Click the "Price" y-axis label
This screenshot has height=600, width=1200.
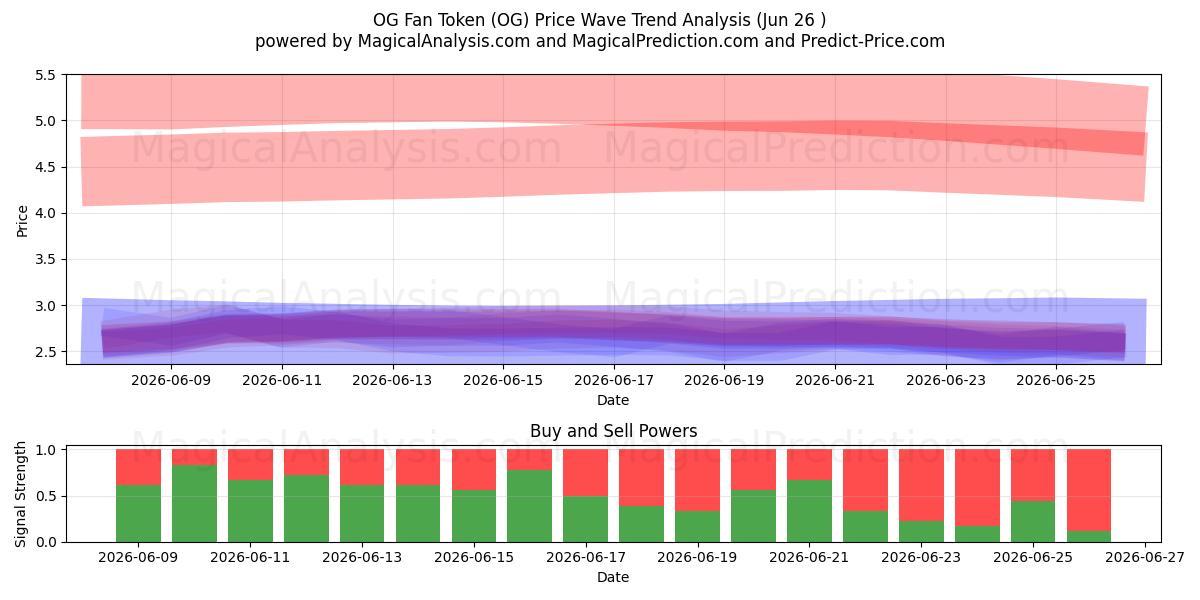pos(22,219)
